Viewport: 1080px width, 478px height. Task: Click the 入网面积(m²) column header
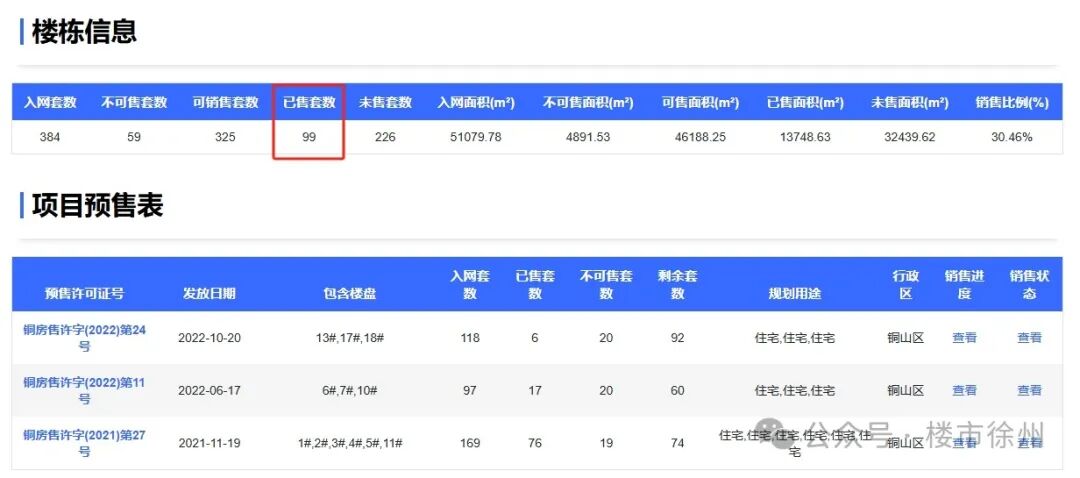(x=476, y=103)
